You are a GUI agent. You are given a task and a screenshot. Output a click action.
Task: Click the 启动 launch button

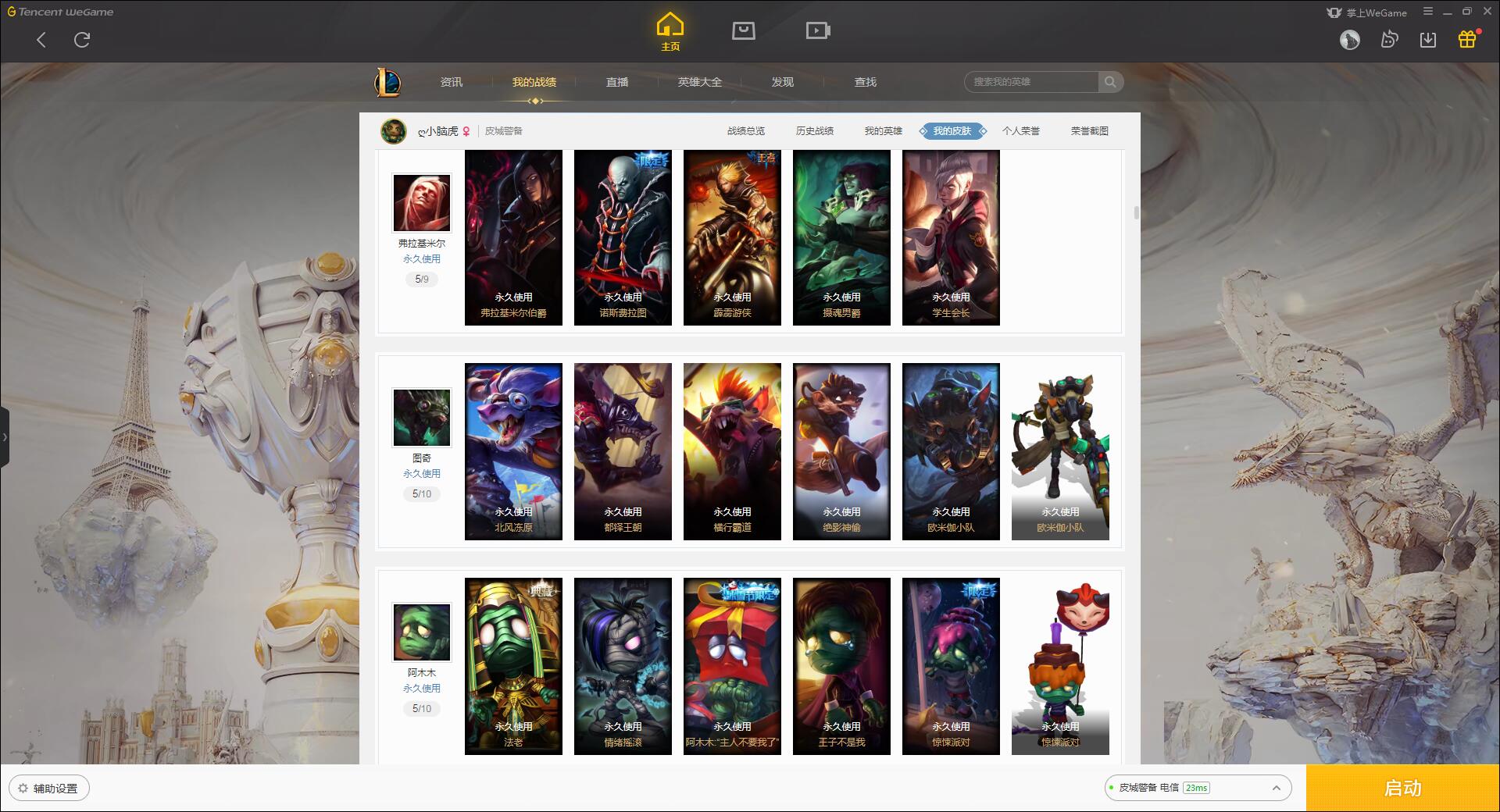1403,789
